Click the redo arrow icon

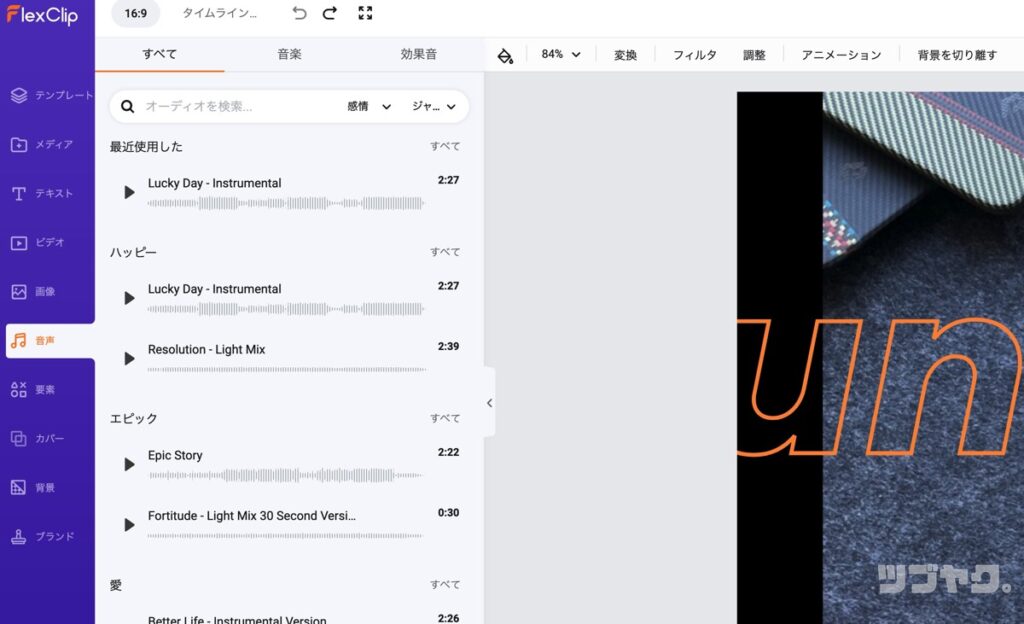tap(330, 13)
